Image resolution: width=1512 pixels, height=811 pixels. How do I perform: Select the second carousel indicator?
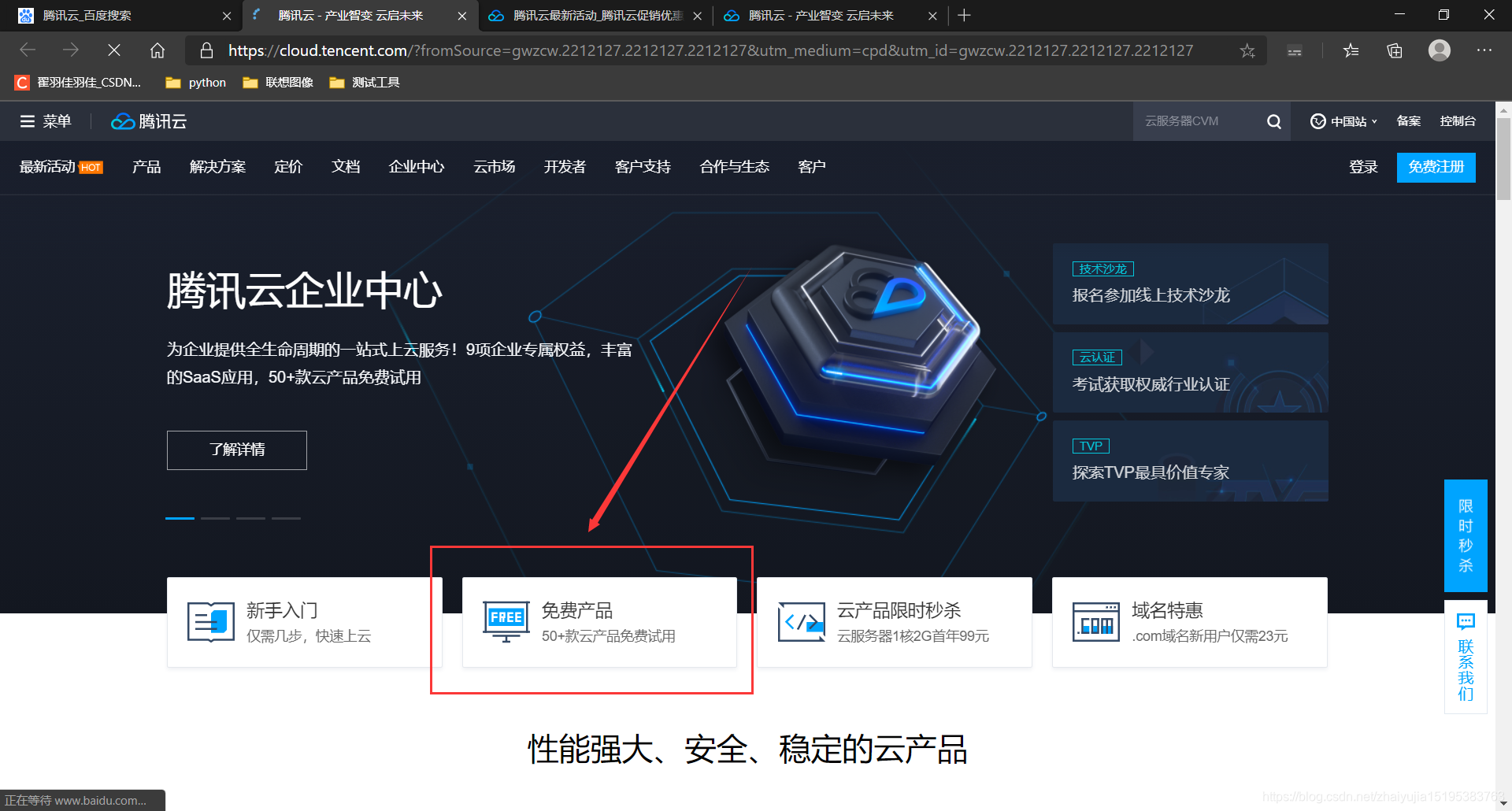[215, 518]
